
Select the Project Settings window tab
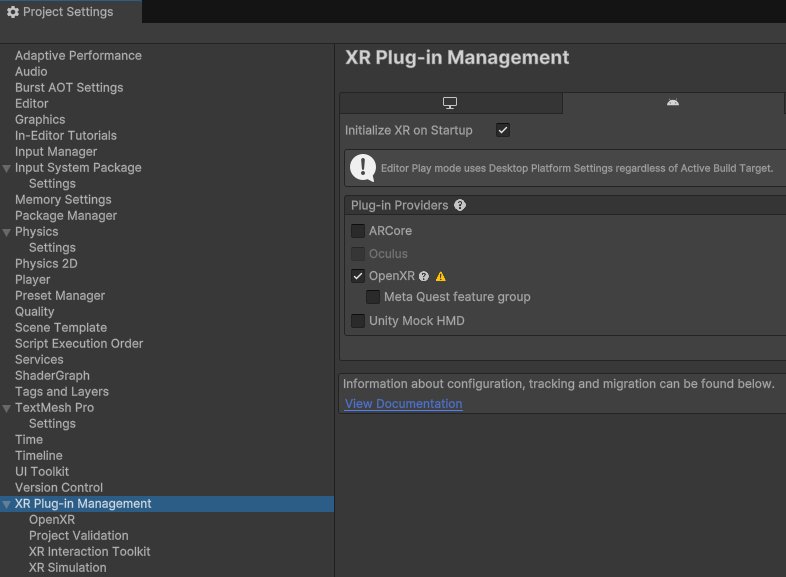pos(71,12)
